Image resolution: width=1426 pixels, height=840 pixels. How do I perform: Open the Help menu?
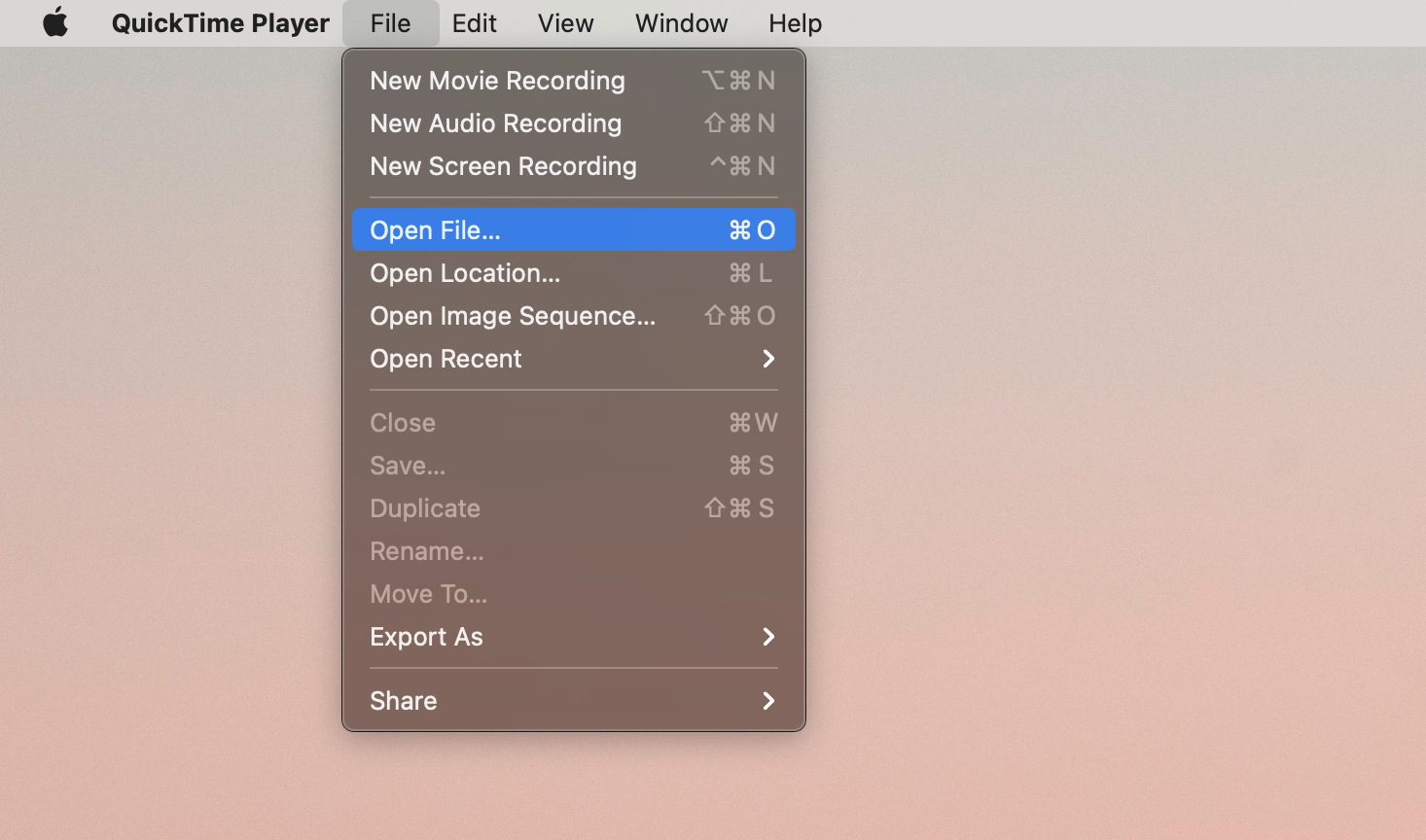click(794, 22)
